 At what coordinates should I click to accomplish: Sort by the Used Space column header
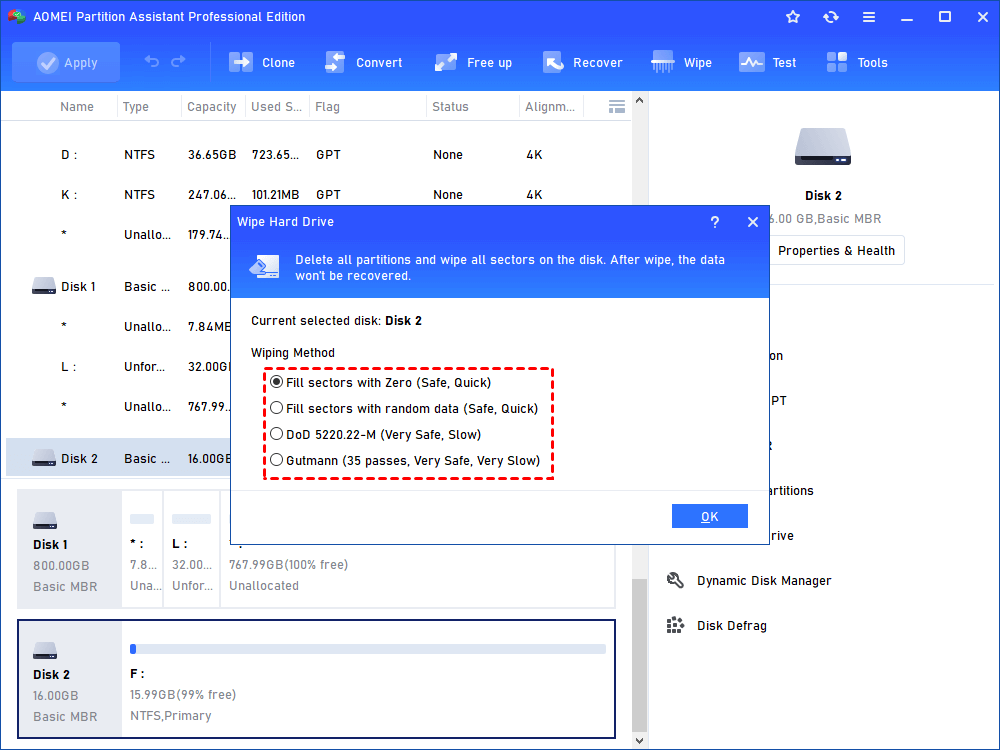click(276, 107)
